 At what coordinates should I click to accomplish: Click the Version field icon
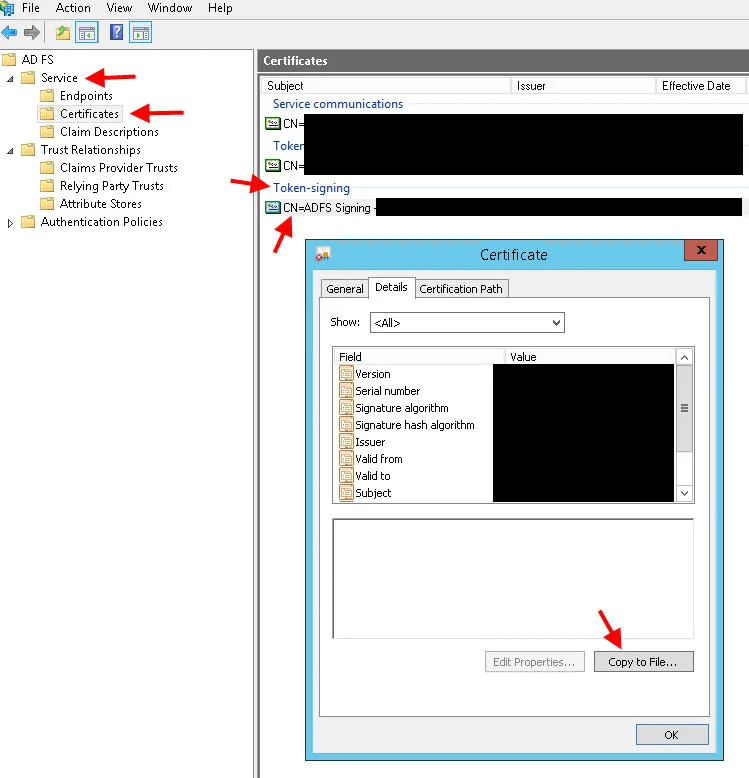click(346, 373)
